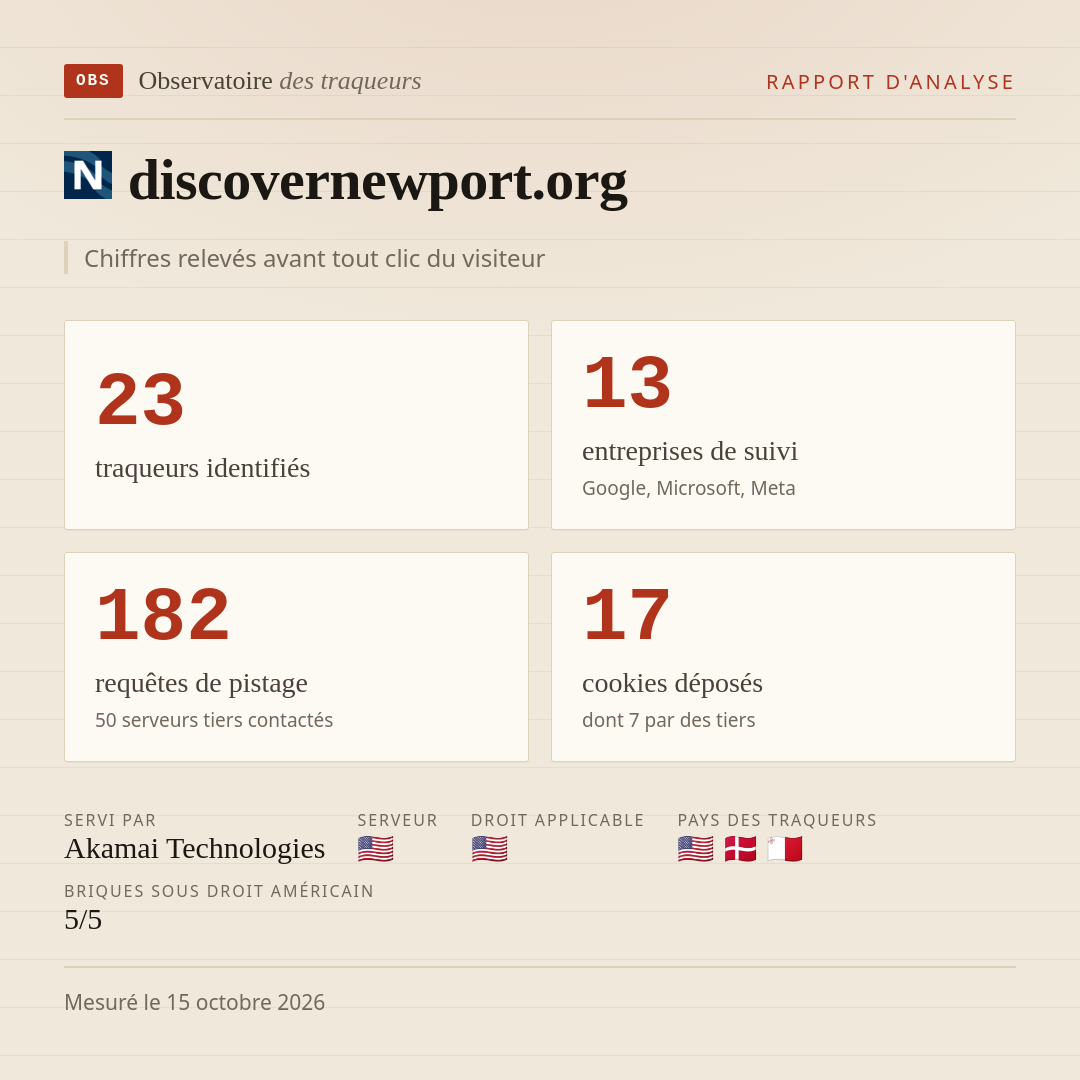Viewport: 1080px width, 1080px height.
Task: Click the Rapport d'analyse label
Action: tap(891, 82)
